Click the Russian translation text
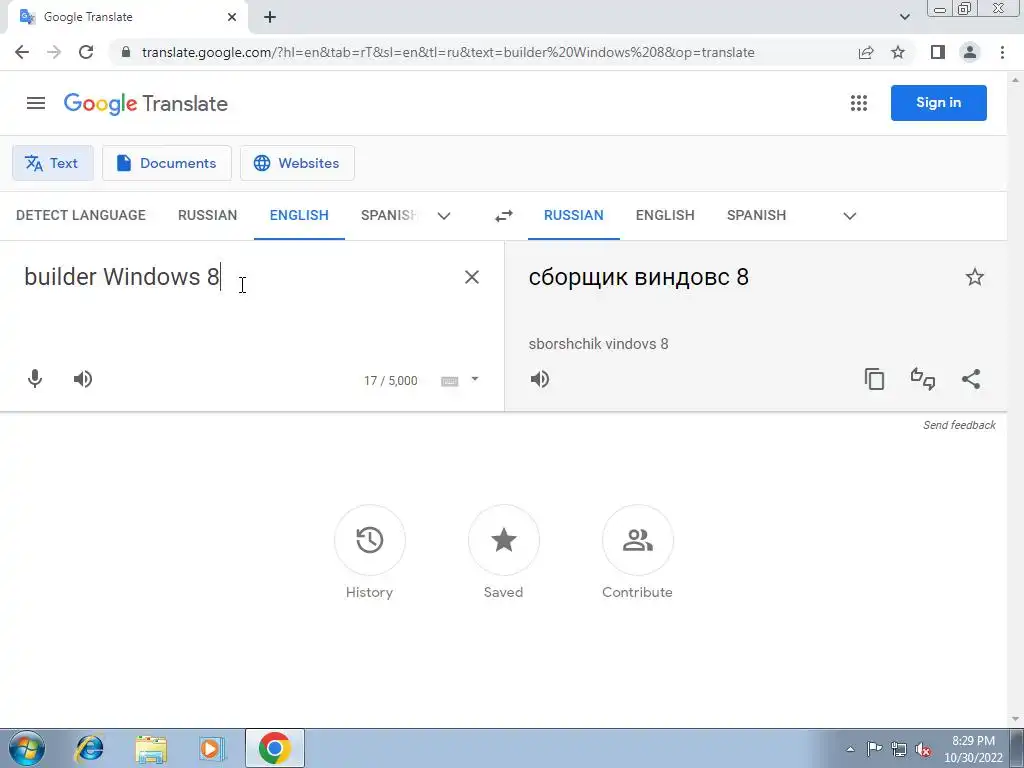The width and height of the screenshot is (1024, 768). coord(639,277)
